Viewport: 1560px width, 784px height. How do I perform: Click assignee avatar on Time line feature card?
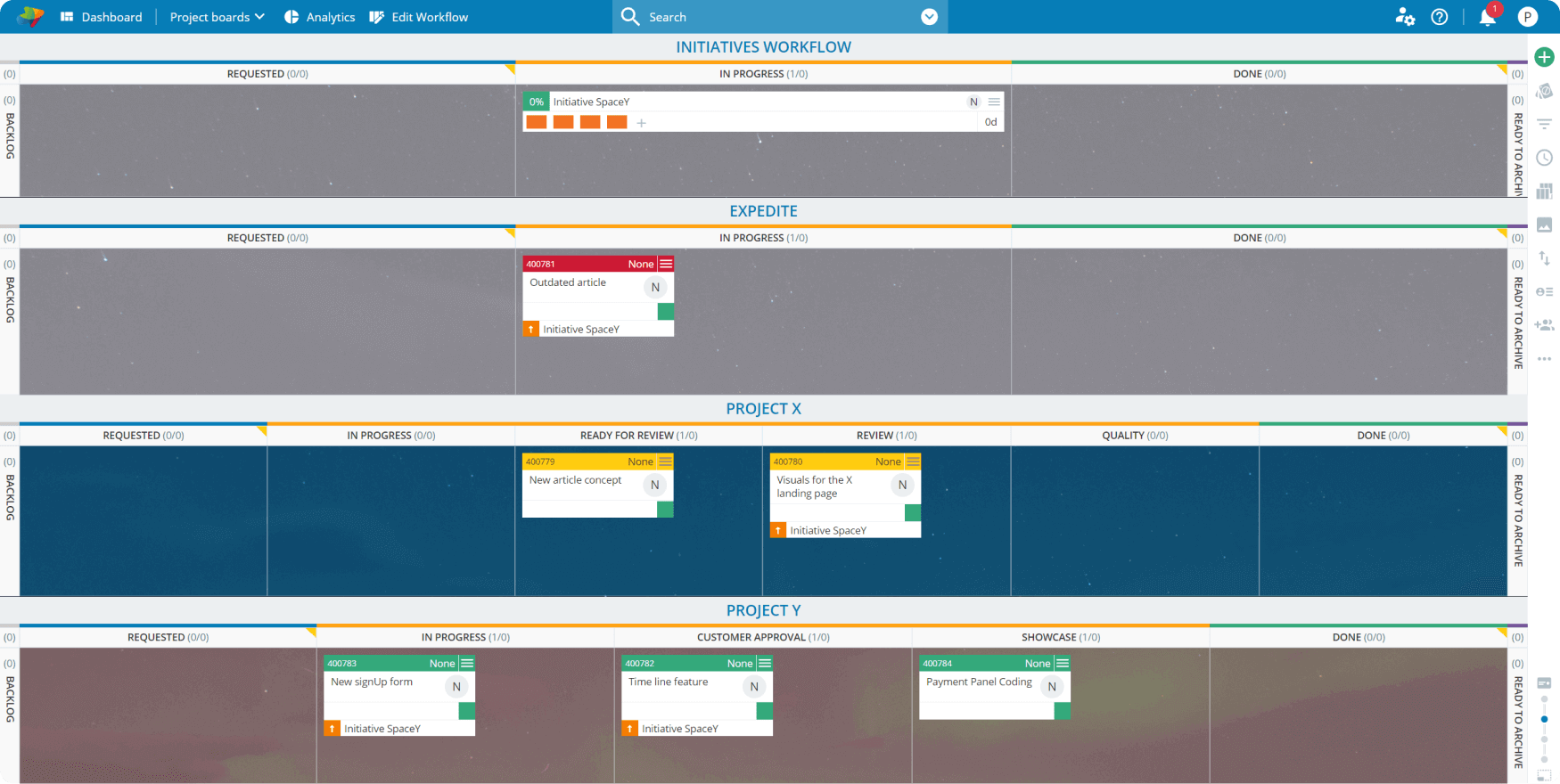click(754, 686)
